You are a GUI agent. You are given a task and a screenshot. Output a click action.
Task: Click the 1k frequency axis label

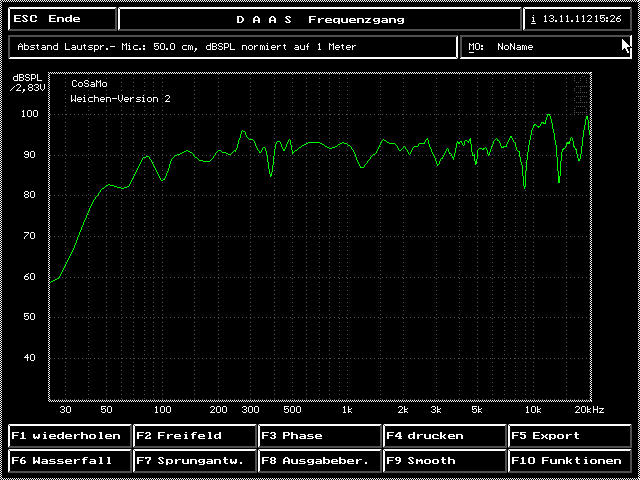pos(347,410)
